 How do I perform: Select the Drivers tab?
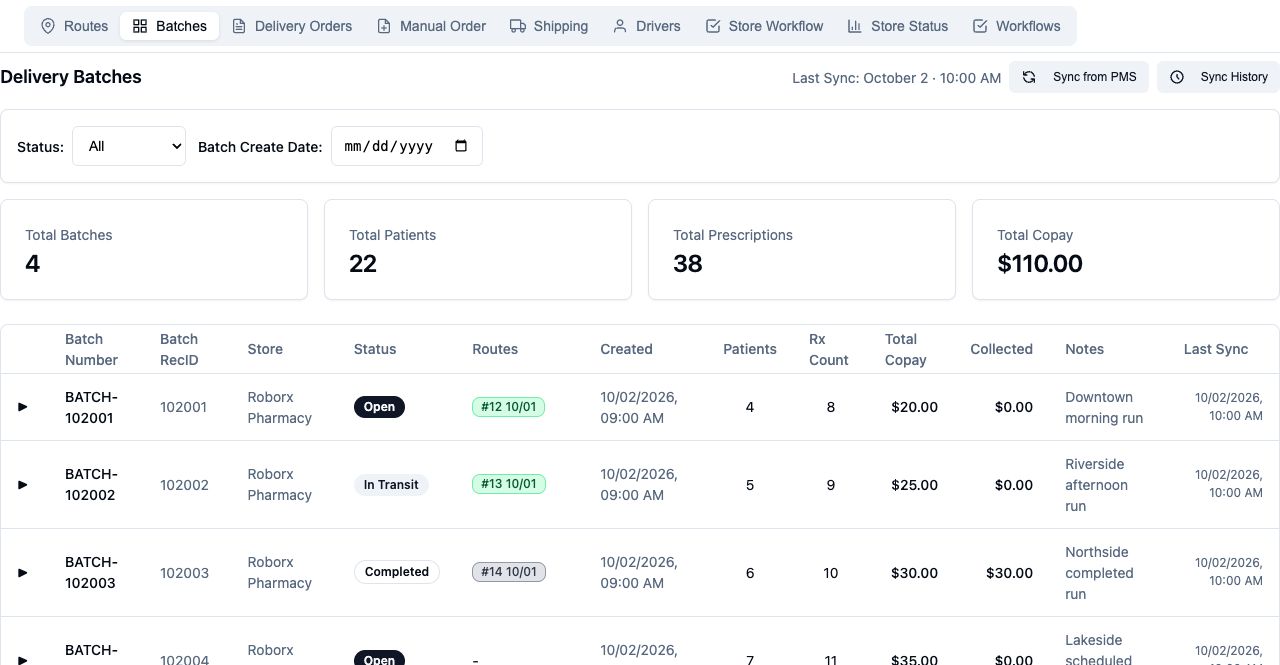click(647, 26)
